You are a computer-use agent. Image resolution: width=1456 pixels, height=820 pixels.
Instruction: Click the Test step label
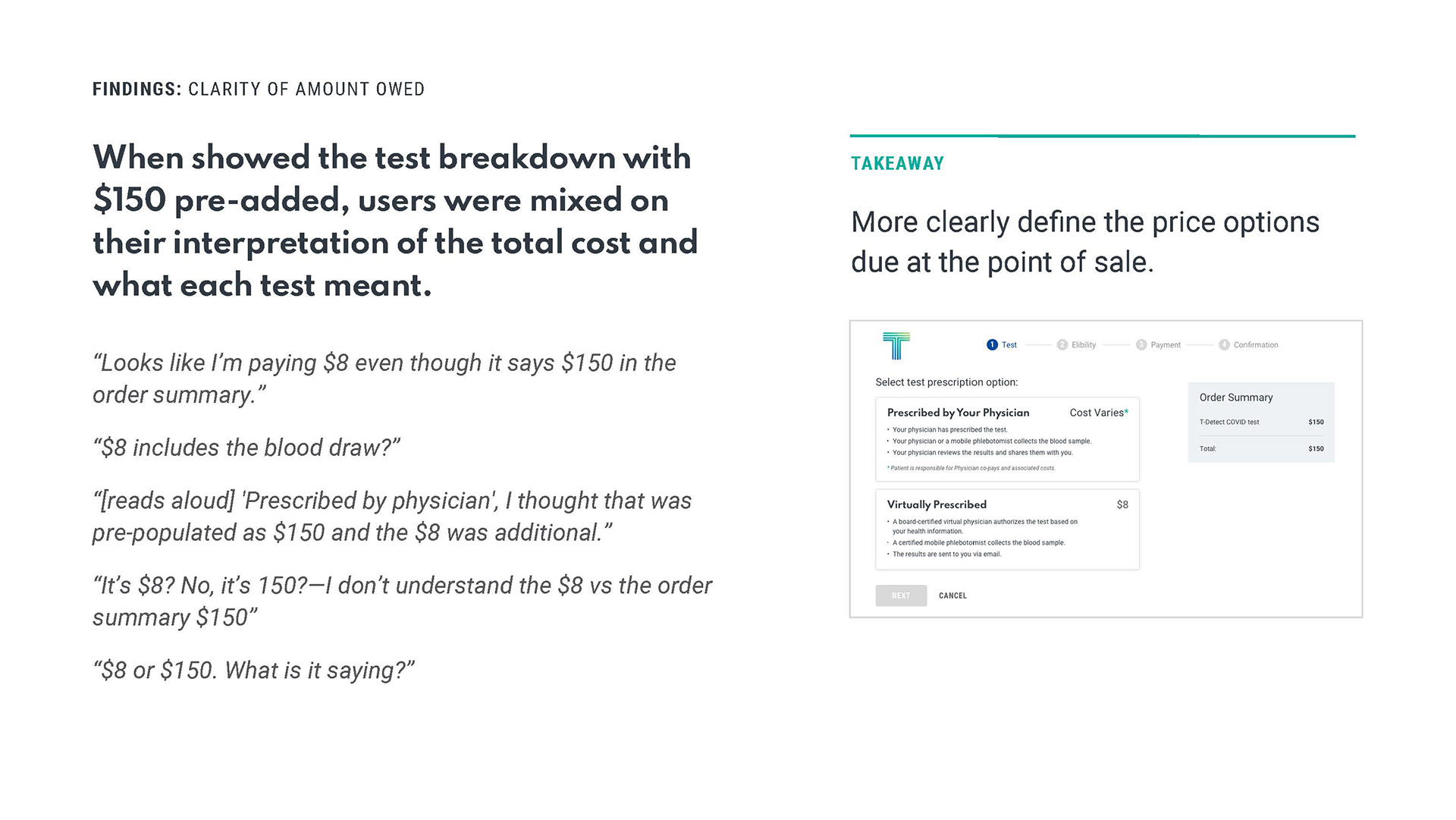1009,345
